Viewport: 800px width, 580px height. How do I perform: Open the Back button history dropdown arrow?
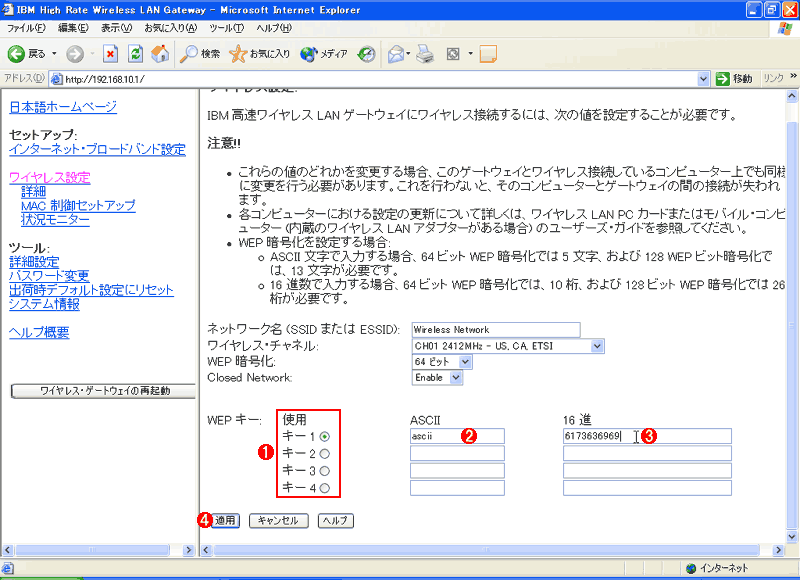pyautogui.click(x=54, y=54)
